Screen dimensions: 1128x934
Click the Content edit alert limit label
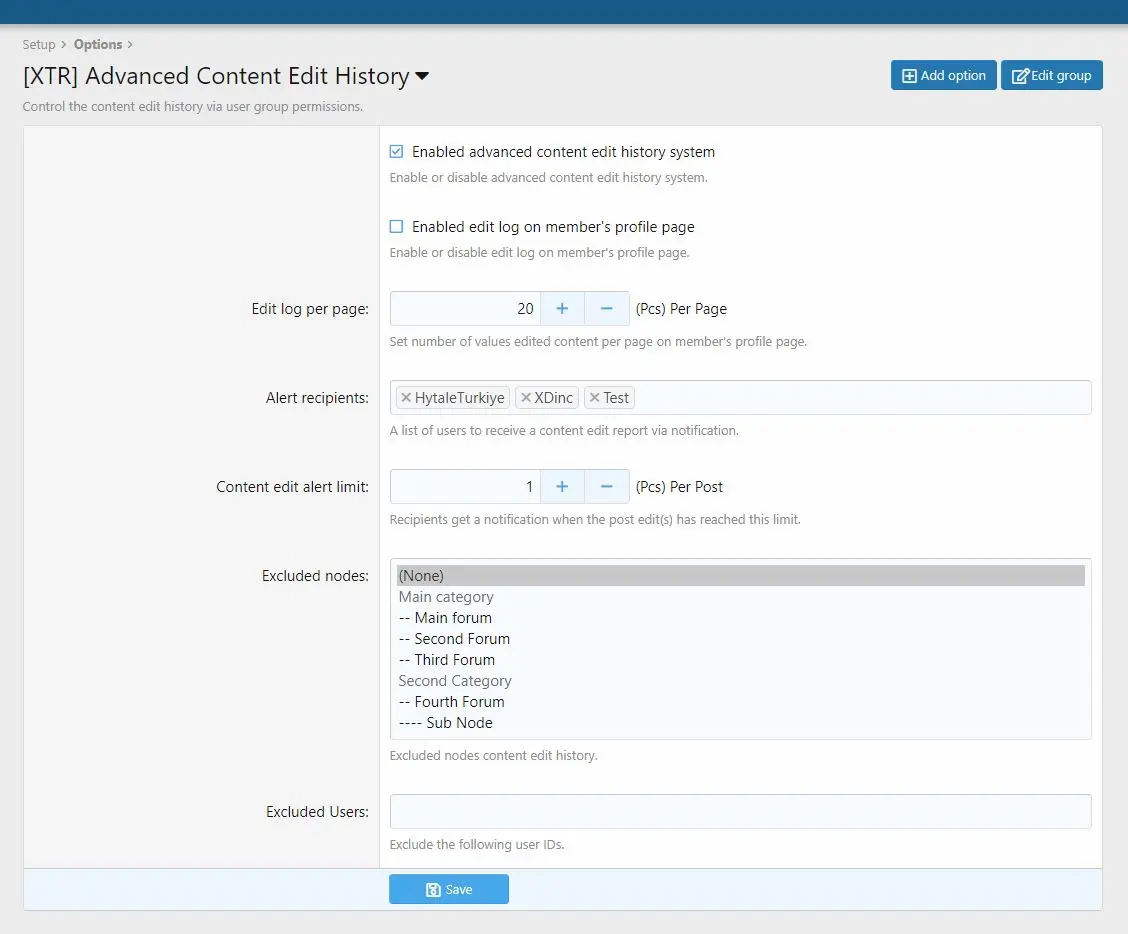292,486
